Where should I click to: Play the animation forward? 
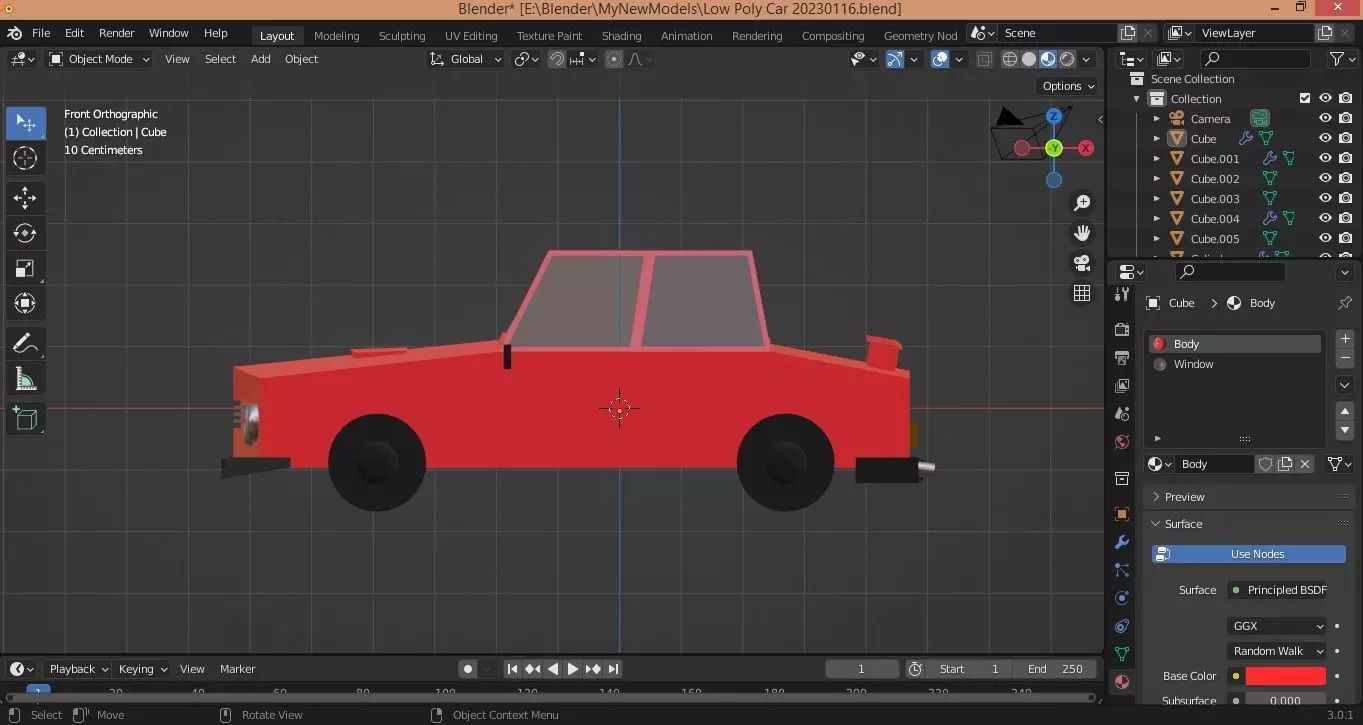572,669
